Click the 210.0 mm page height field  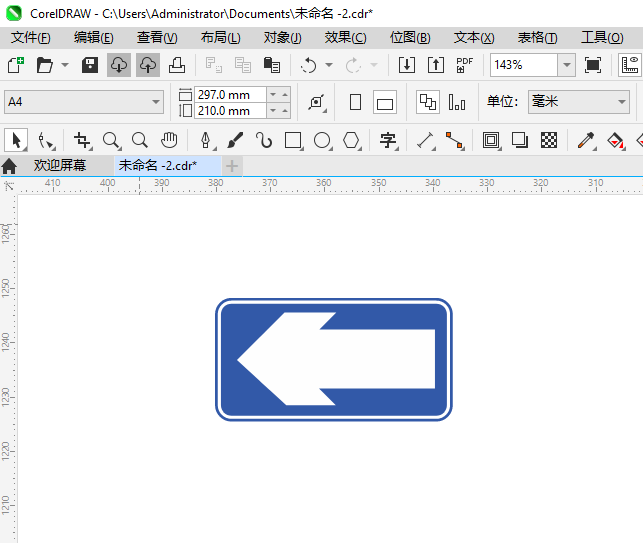(x=230, y=111)
